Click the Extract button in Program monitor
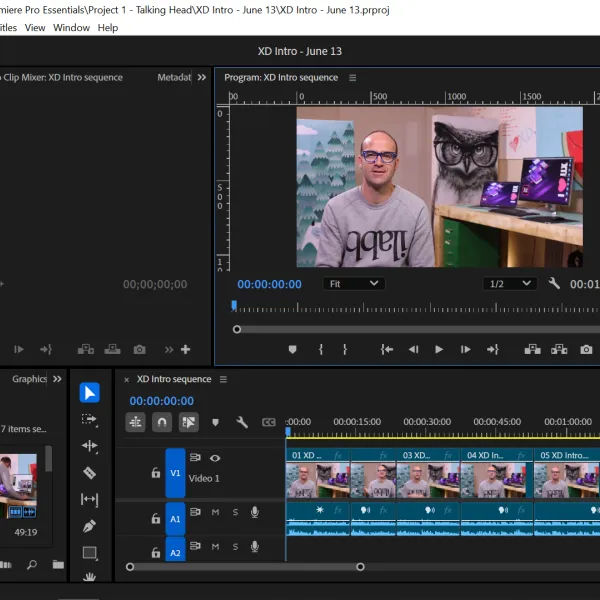This screenshot has width=600, height=600. click(559, 349)
